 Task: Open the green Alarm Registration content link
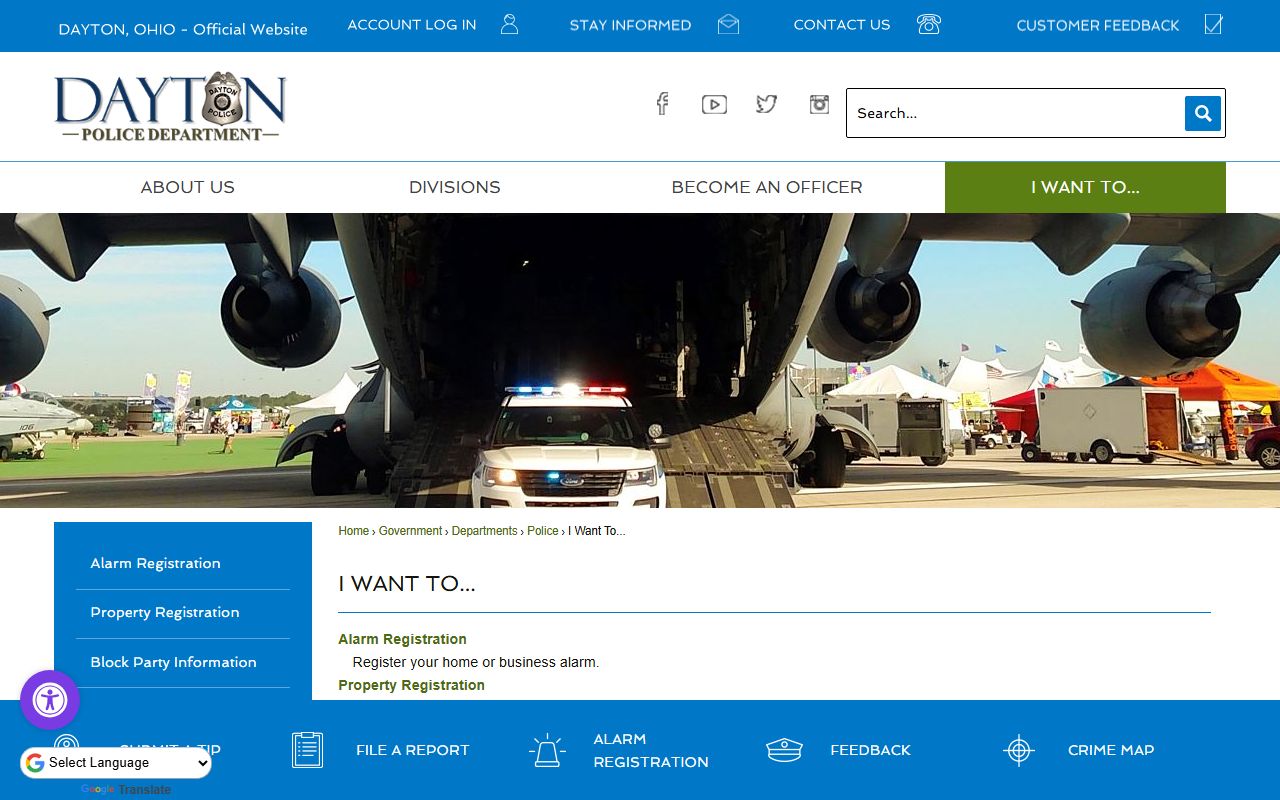[402, 639]
